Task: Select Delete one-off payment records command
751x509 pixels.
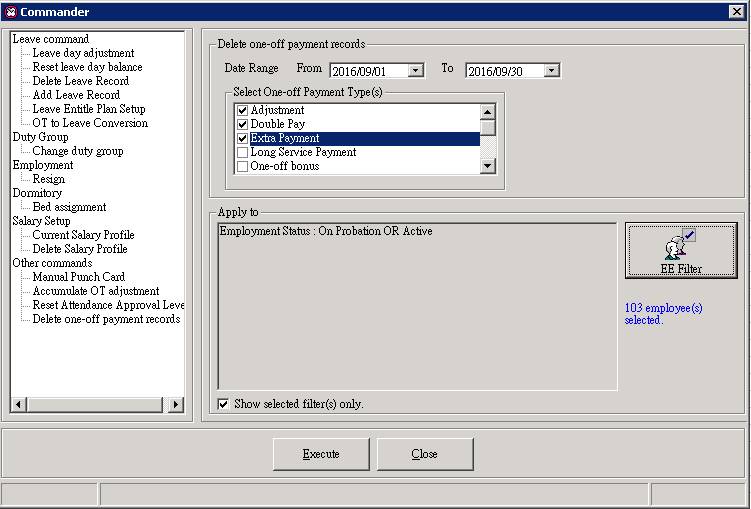Action: point(106,319)
